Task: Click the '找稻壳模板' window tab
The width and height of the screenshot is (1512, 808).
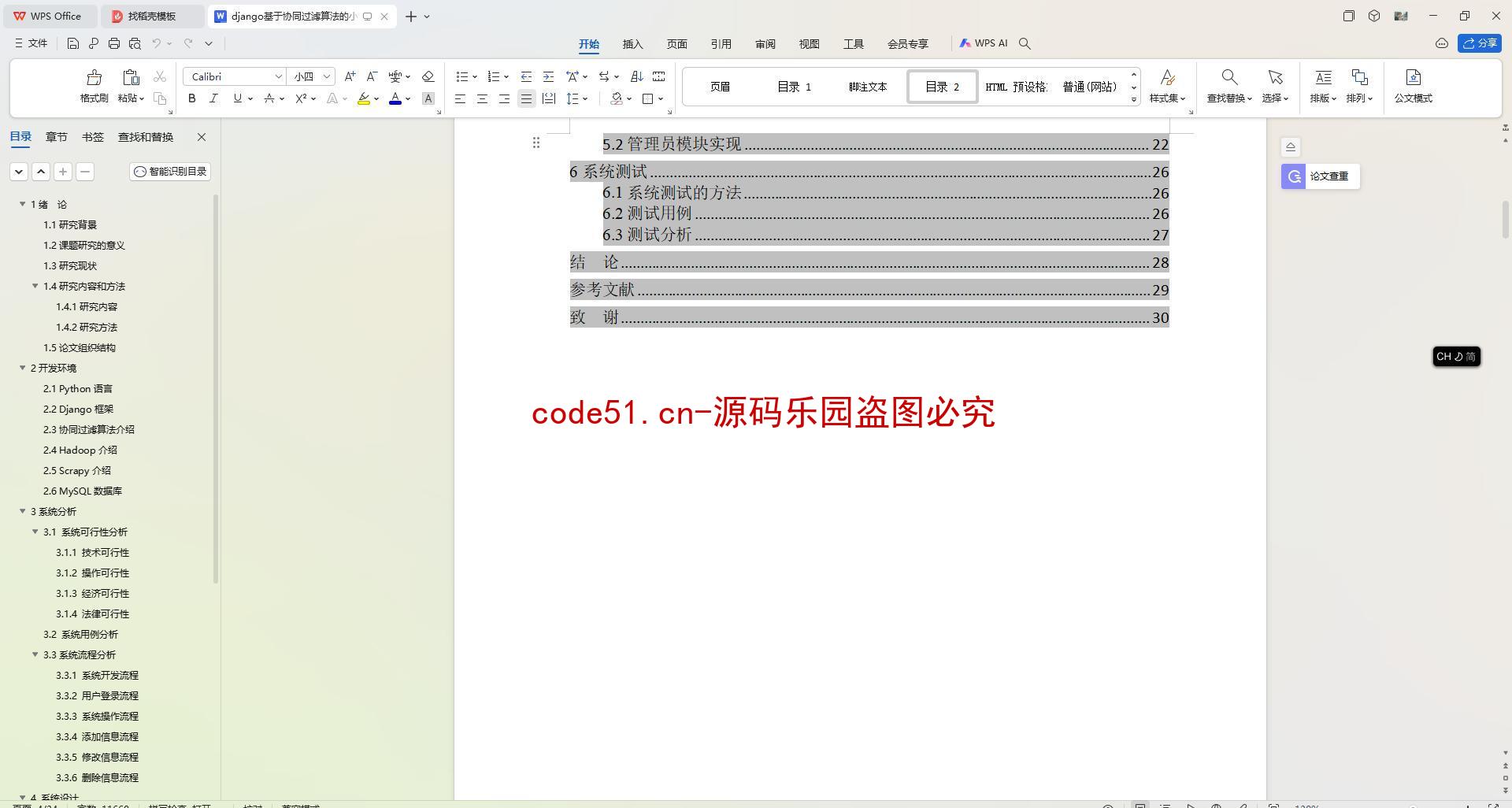Action: 151,16
